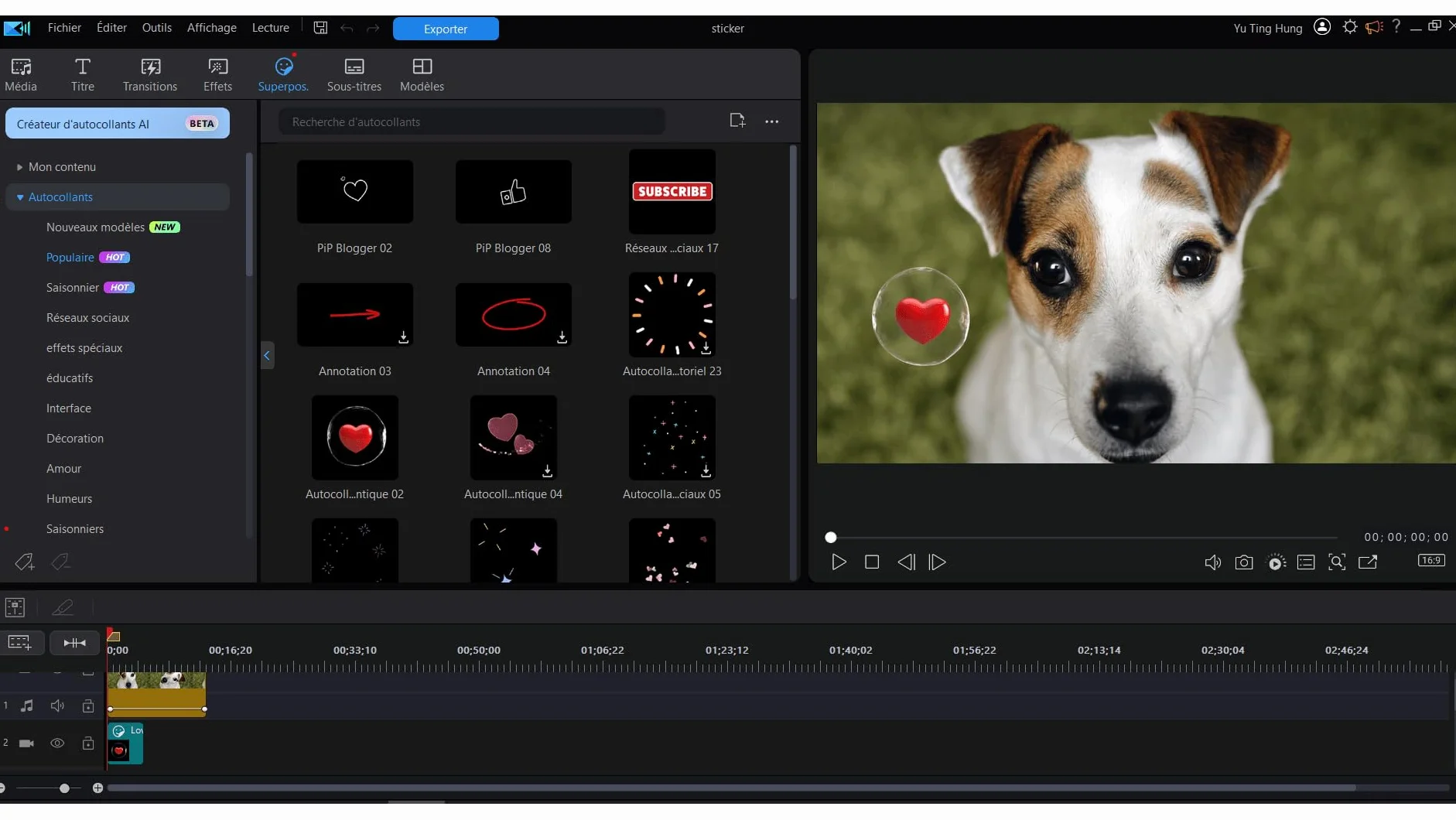Select the SUBSCRIBE Réseaux sociaux 17 sticker
Screen dimensions: 1456x820
click(672, 192)
